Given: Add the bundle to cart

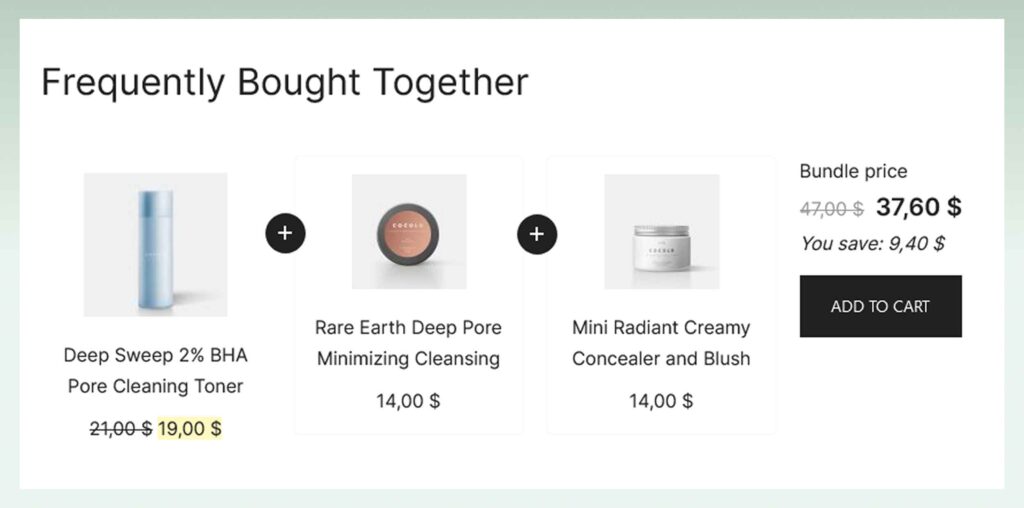Looking at the screenshot, I should point(880,306).
